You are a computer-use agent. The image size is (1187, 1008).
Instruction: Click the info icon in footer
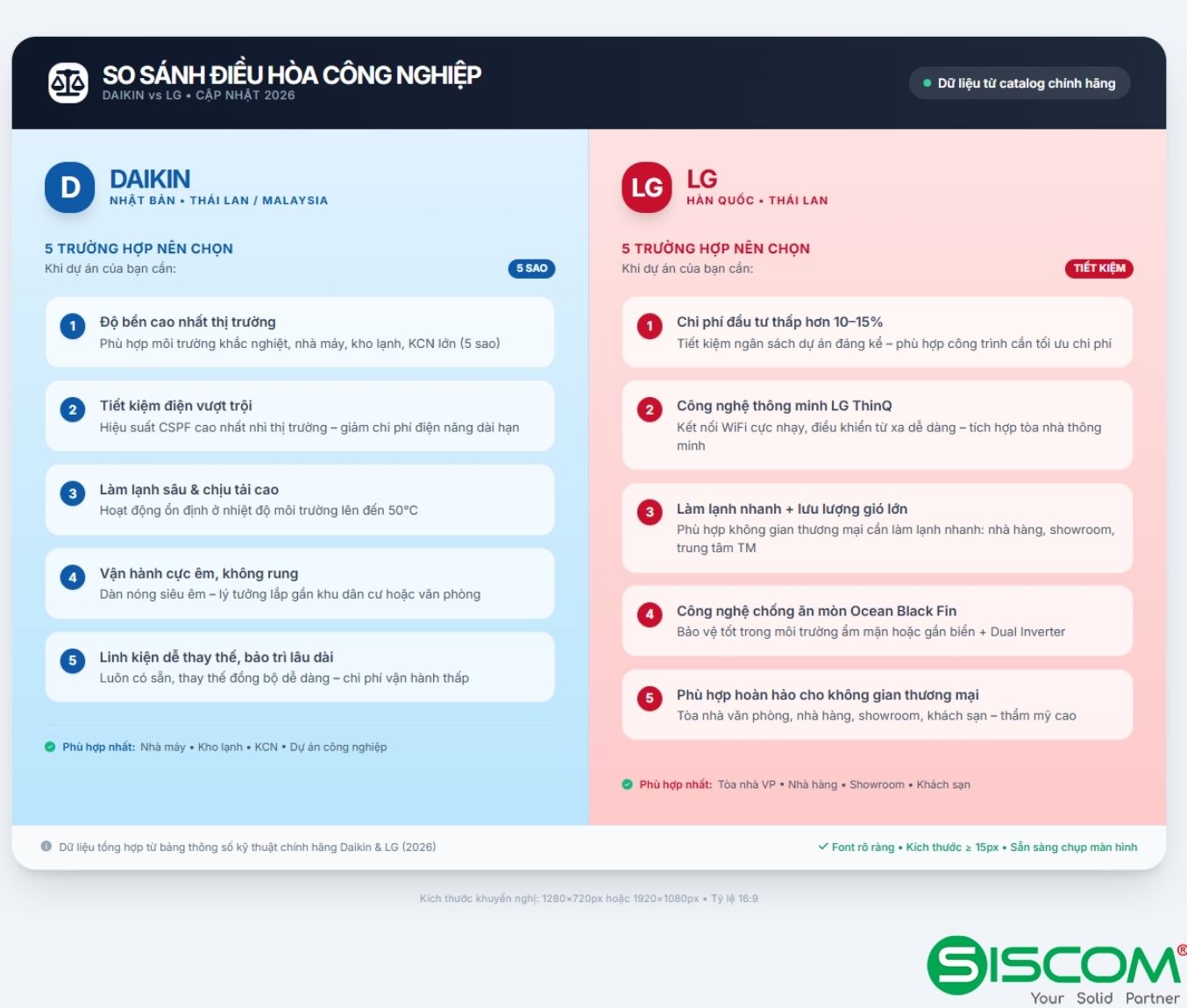[x=46, y=847]
